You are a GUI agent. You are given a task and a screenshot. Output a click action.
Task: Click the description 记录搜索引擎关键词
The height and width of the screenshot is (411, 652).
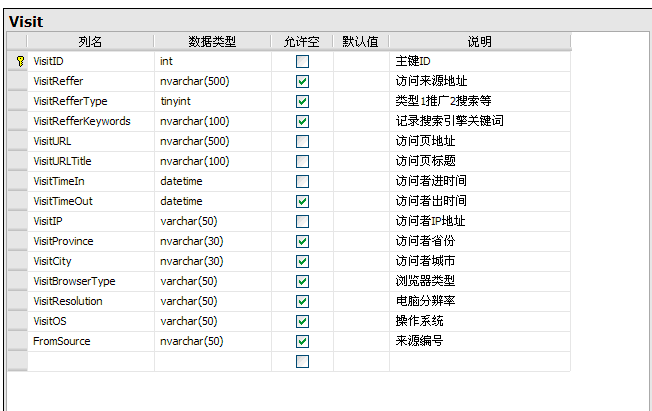point(449,121)
